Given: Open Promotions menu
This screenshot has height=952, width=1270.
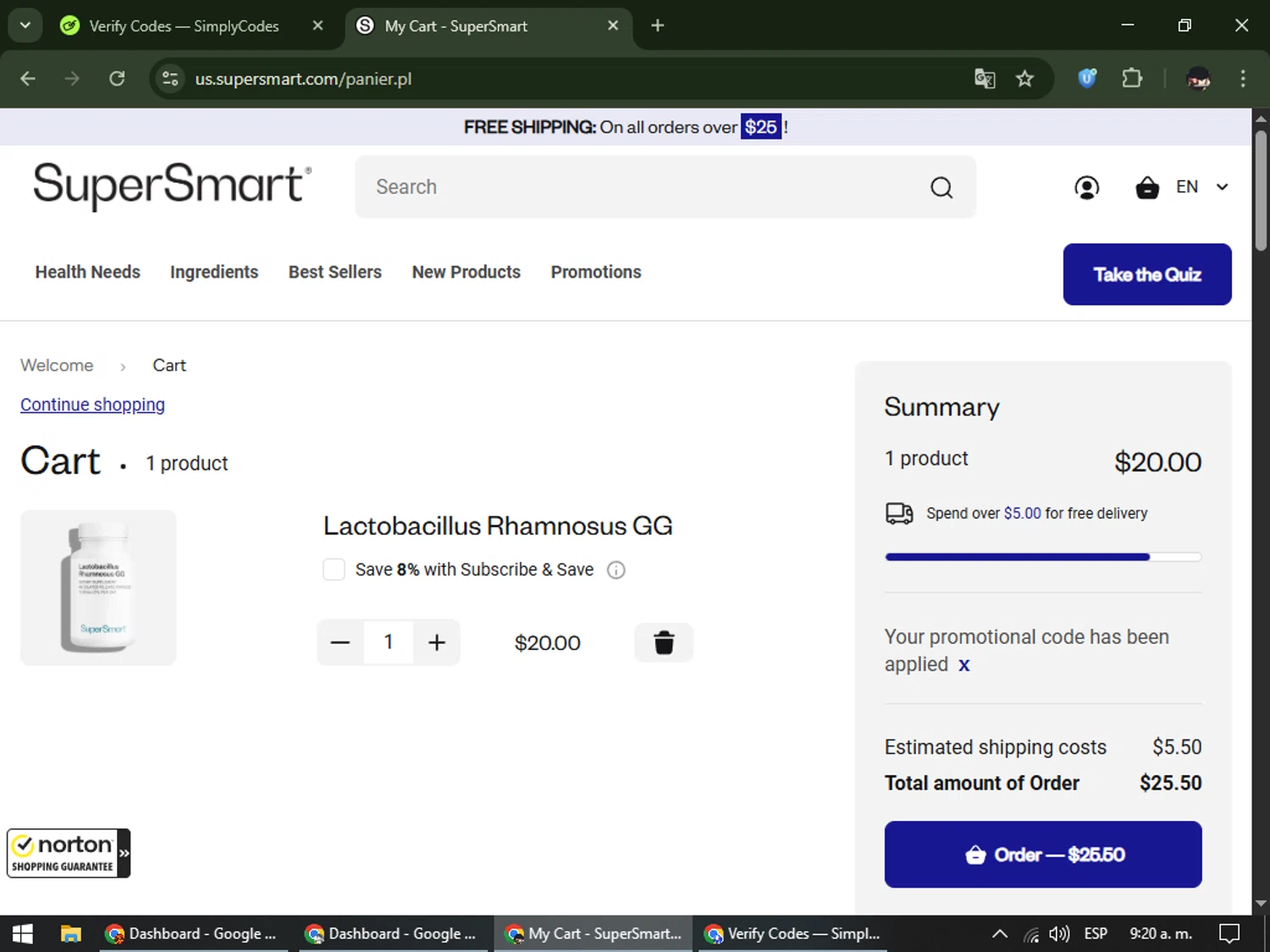Looking at the screenshot, I should coord(596,272).
